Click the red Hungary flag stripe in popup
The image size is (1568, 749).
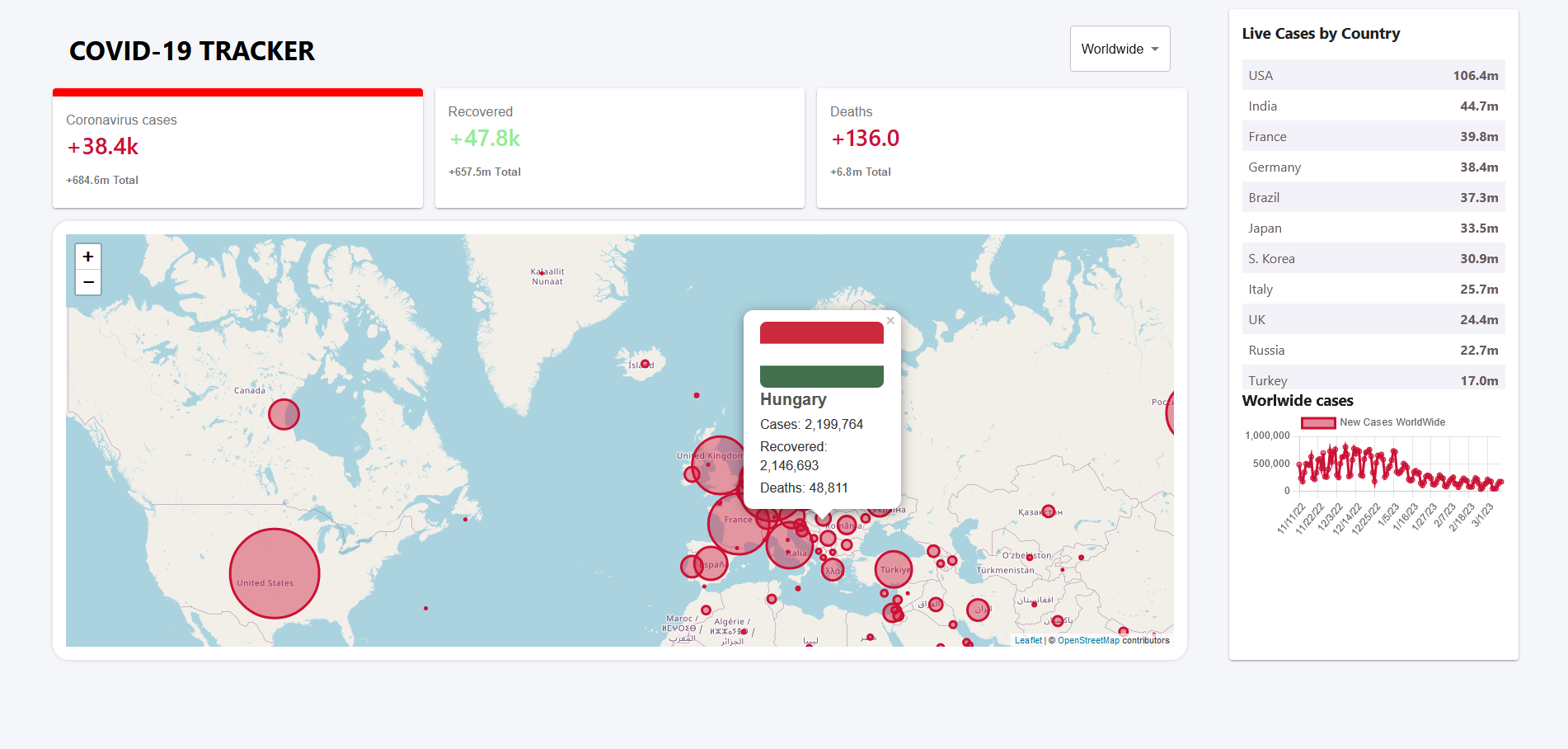pyautogui.click(x=820, y=333)
